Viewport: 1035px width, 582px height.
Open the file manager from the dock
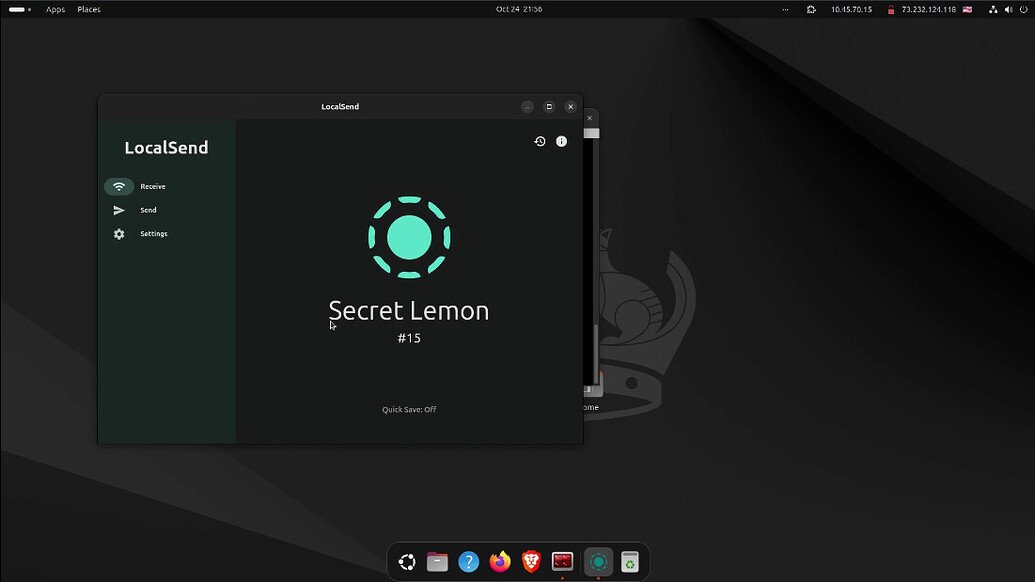click(x=437, y=562)
